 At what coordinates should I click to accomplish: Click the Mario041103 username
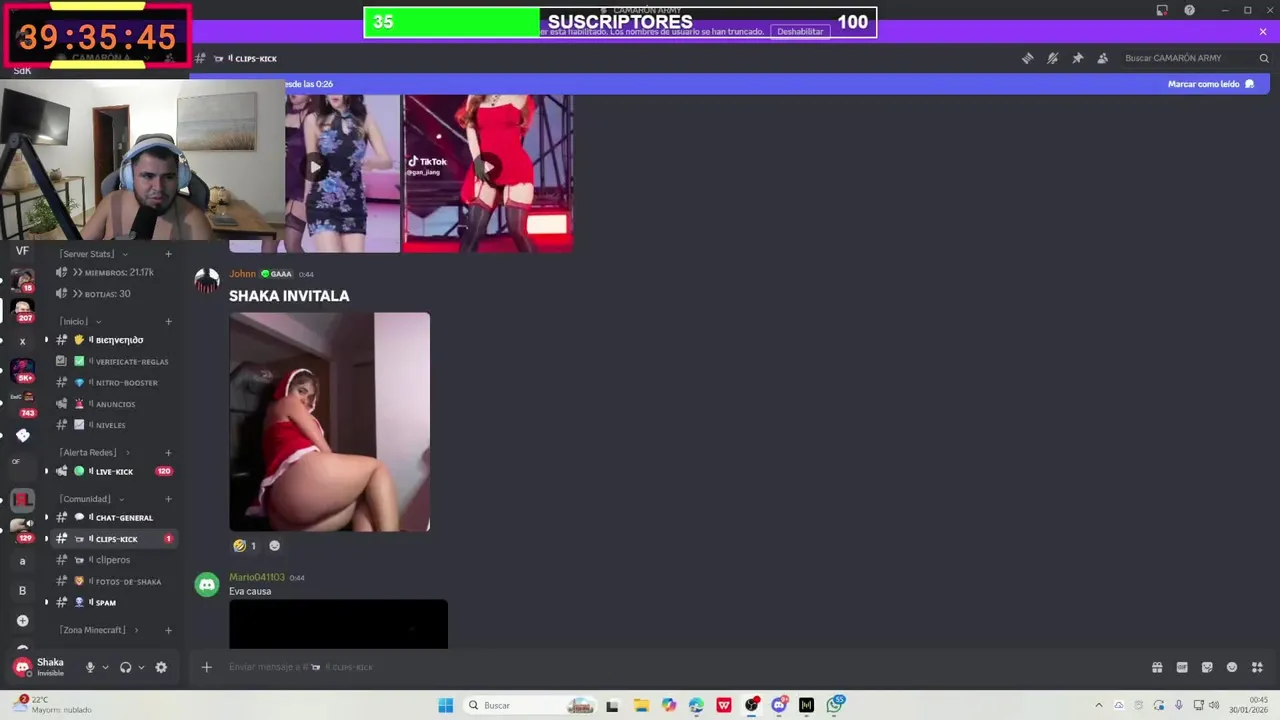[257, 577]
